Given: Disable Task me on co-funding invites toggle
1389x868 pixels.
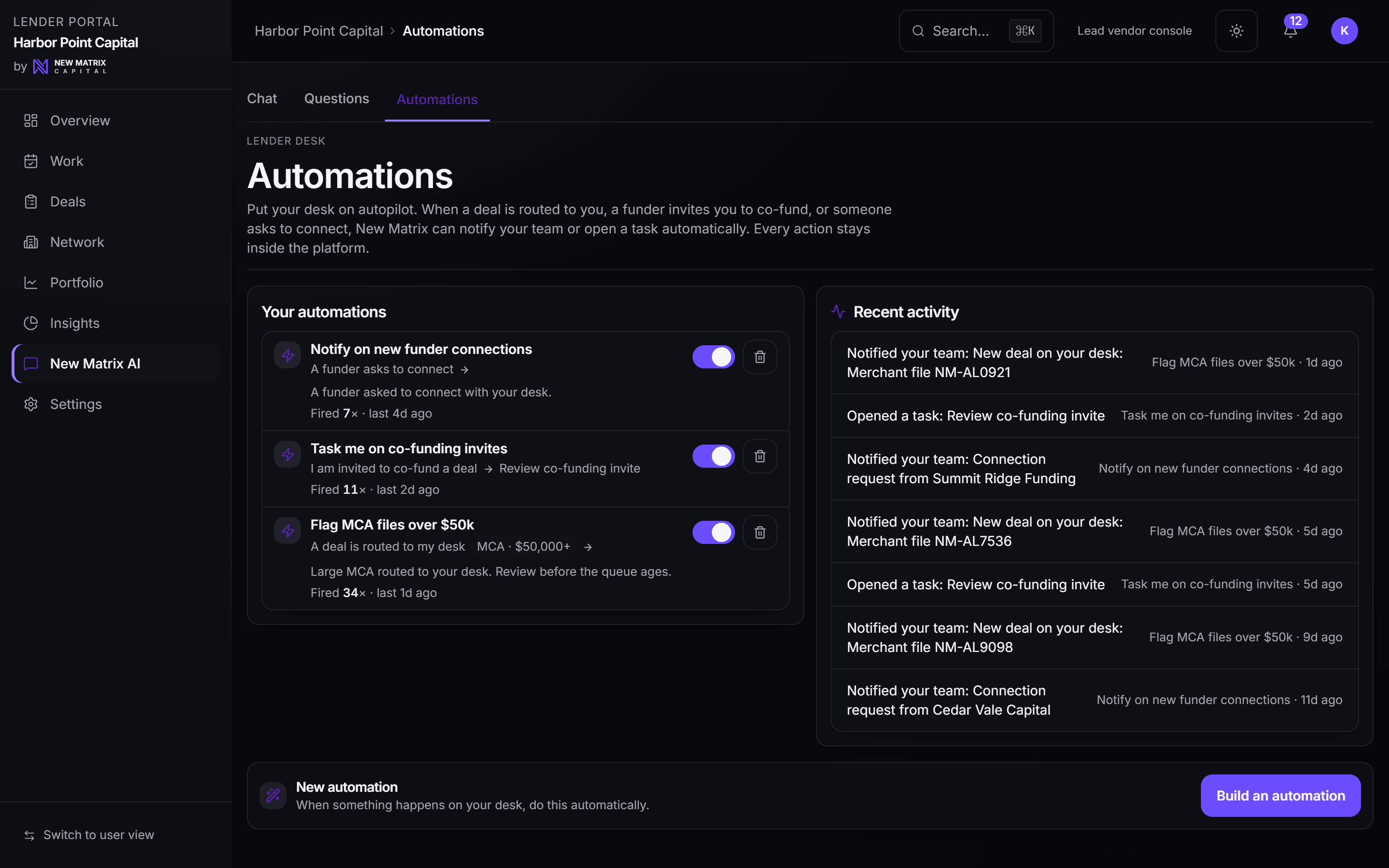Looking at the screenshot, I should coord(713,456).
